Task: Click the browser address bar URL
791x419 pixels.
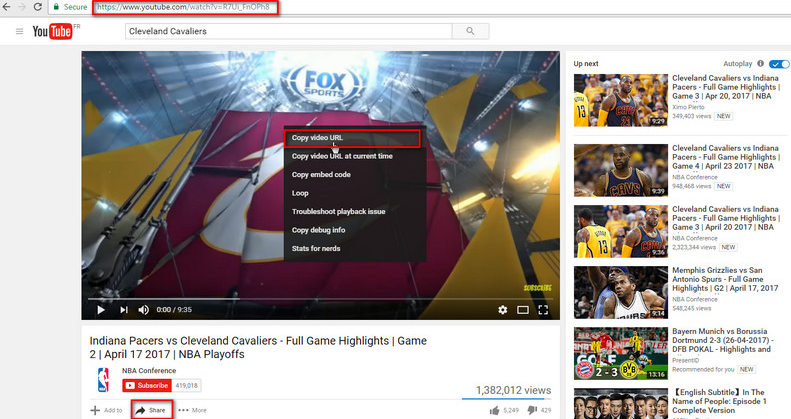Action: tap(185, 7)
